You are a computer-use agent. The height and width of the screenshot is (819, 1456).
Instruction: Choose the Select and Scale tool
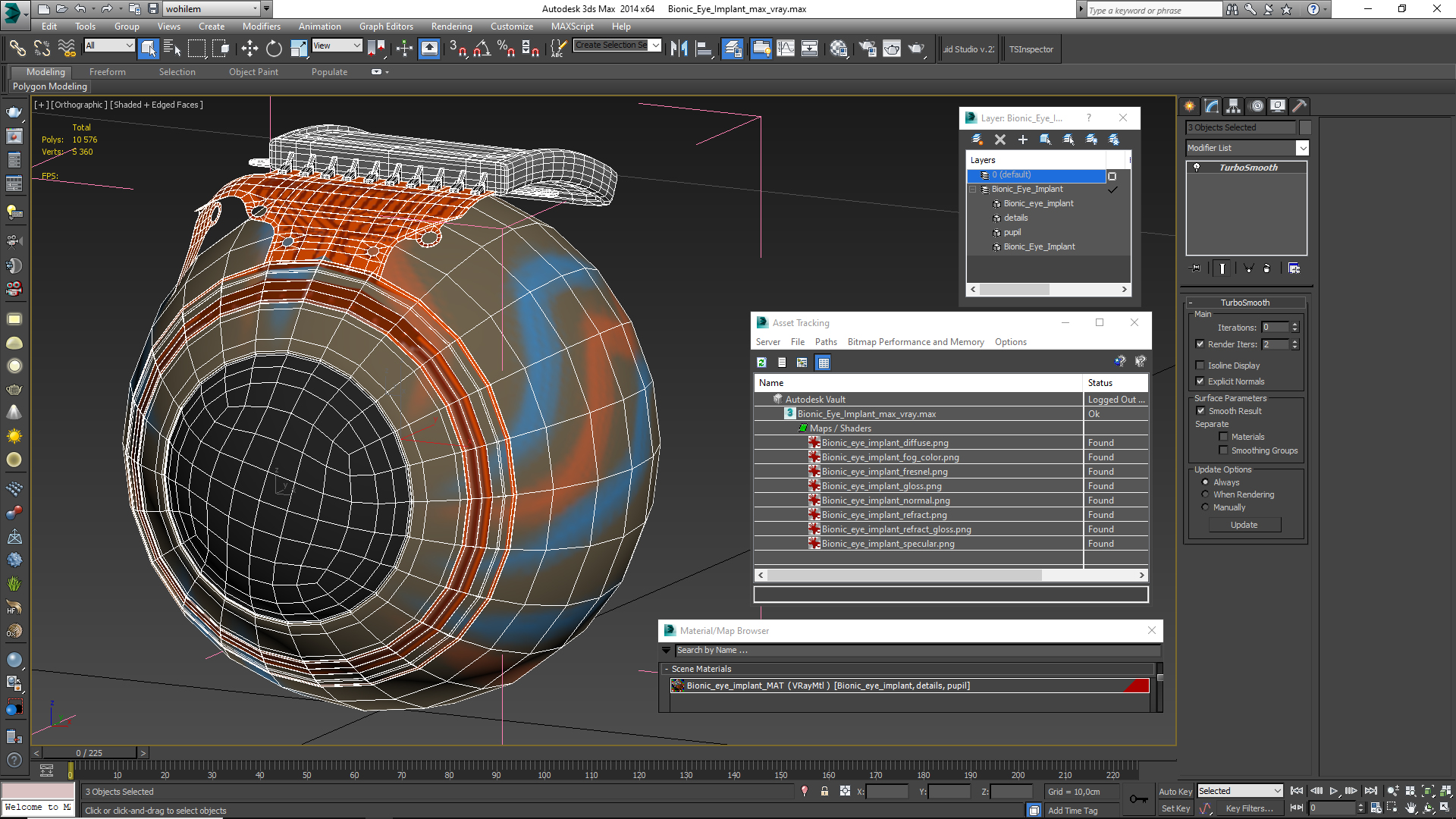click(x=299, y=49)
